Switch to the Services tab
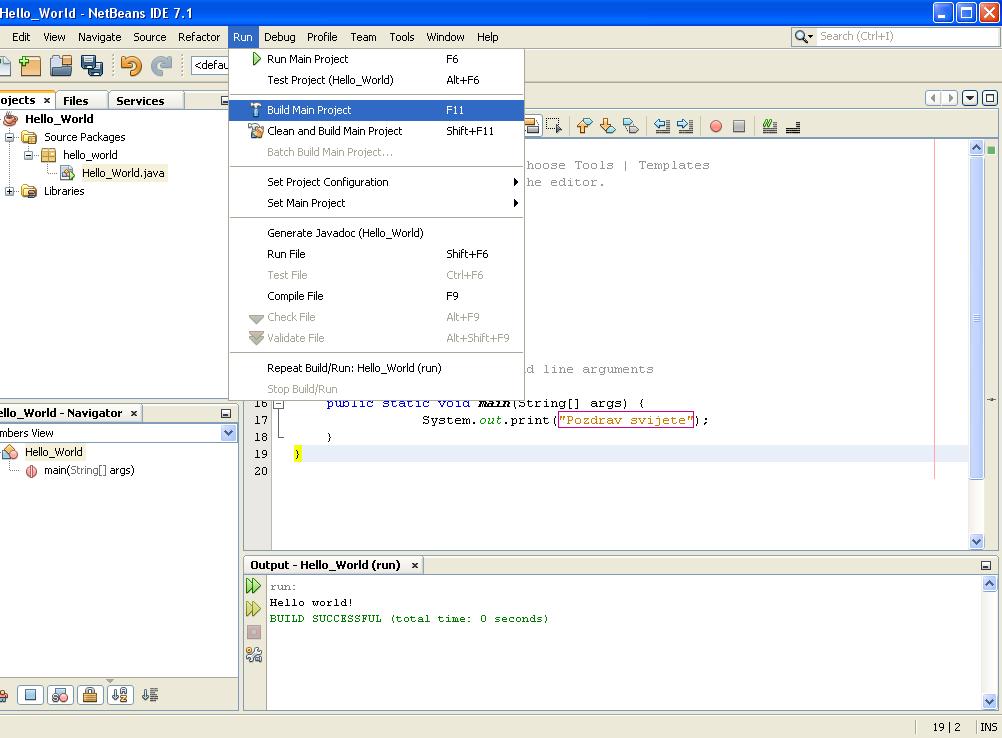Image resolution: width=1002 pixels, height=738 pixels. 140,101
